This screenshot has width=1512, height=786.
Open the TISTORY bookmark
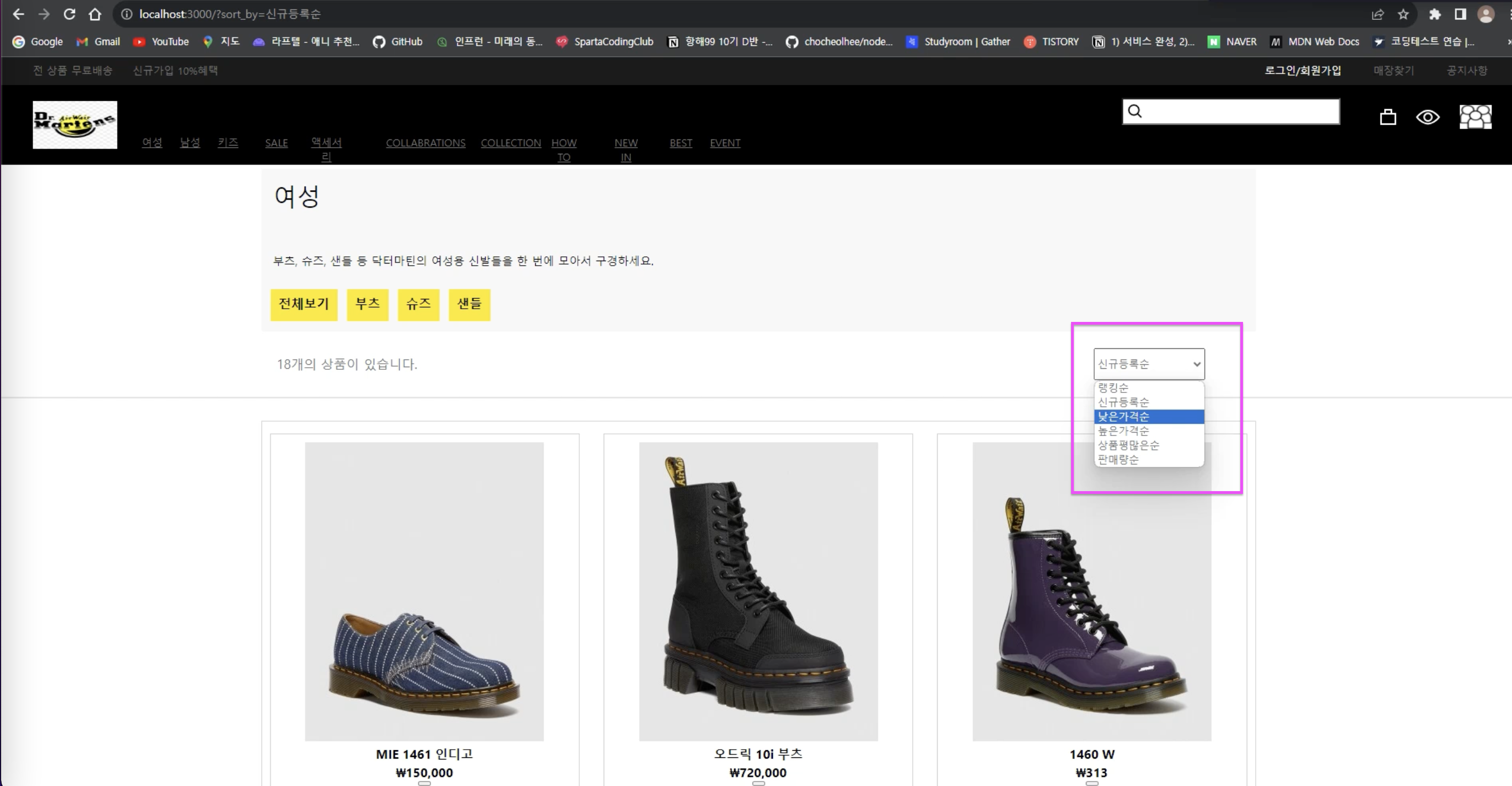pyautogui.click(x=1051, y=42)
